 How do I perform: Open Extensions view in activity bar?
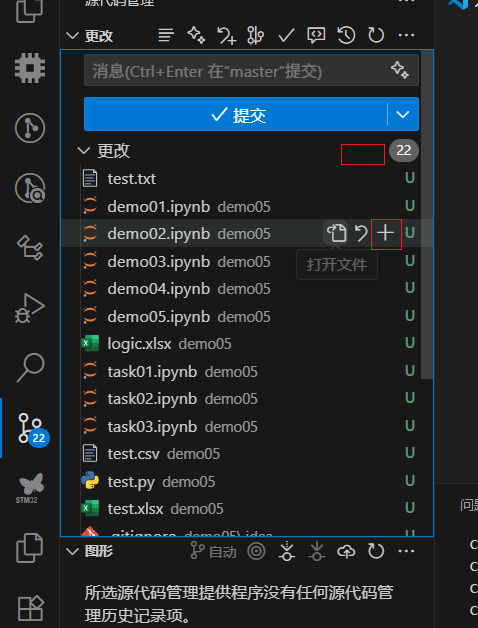pos(30,608)
